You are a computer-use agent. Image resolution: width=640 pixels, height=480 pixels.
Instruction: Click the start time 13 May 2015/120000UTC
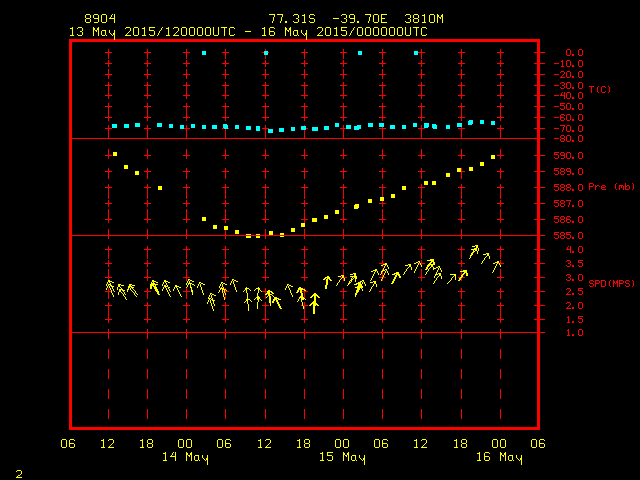click(x=152, y=32)
